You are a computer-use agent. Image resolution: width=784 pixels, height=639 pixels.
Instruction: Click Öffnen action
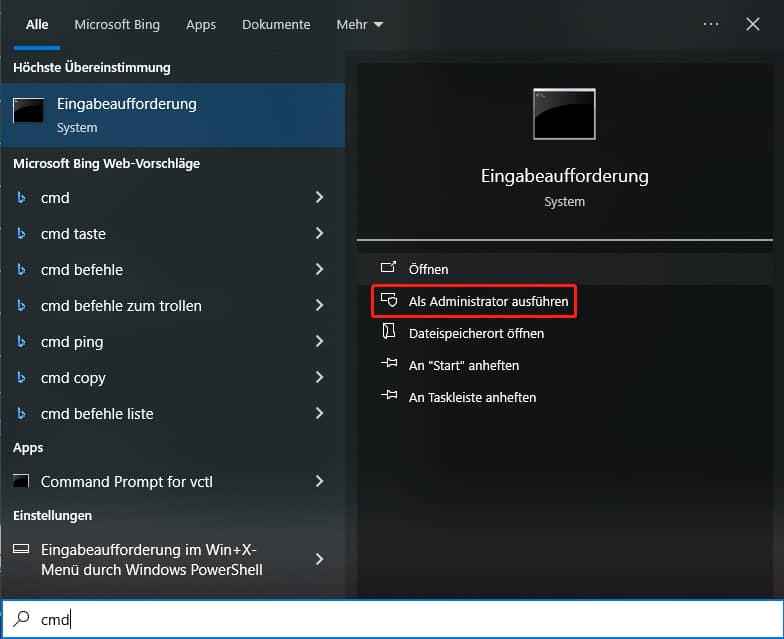click(565, 269)
